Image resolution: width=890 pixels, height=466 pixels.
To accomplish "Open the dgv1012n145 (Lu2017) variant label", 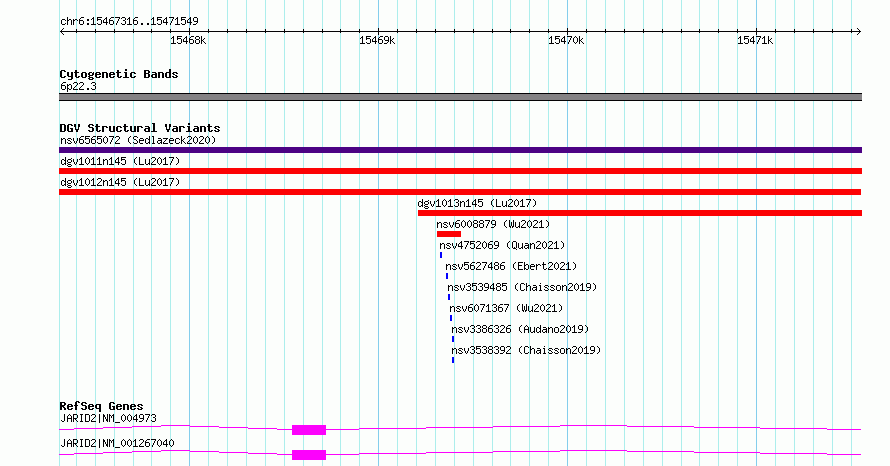I will point(120,182).
